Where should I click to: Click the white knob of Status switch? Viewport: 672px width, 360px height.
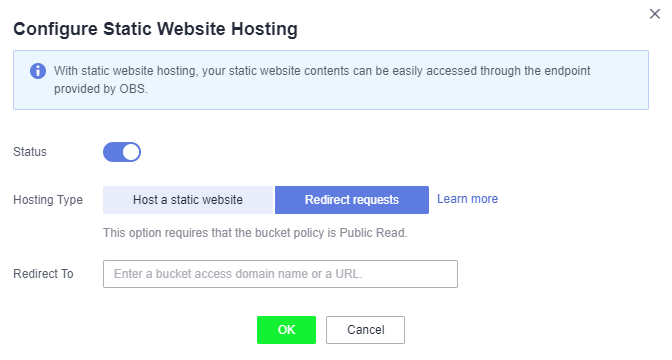click(x=131, y=152)
